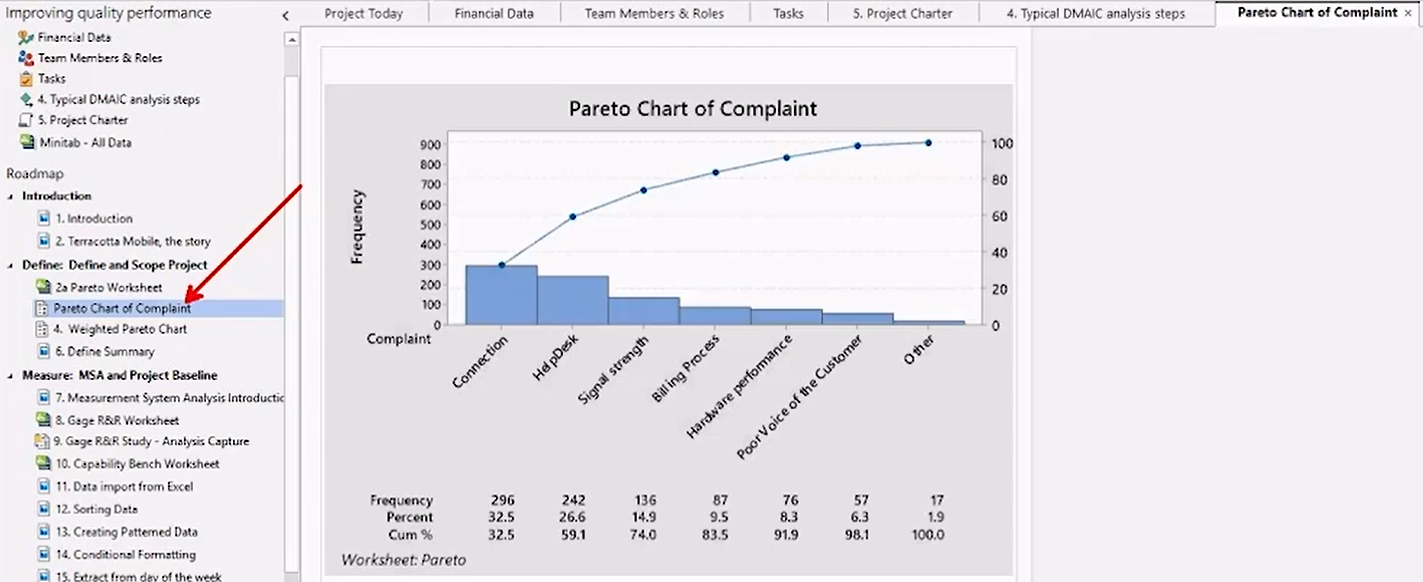
Task: Collapse the Introduction roadmap section
Action: (x=10, y=196)
